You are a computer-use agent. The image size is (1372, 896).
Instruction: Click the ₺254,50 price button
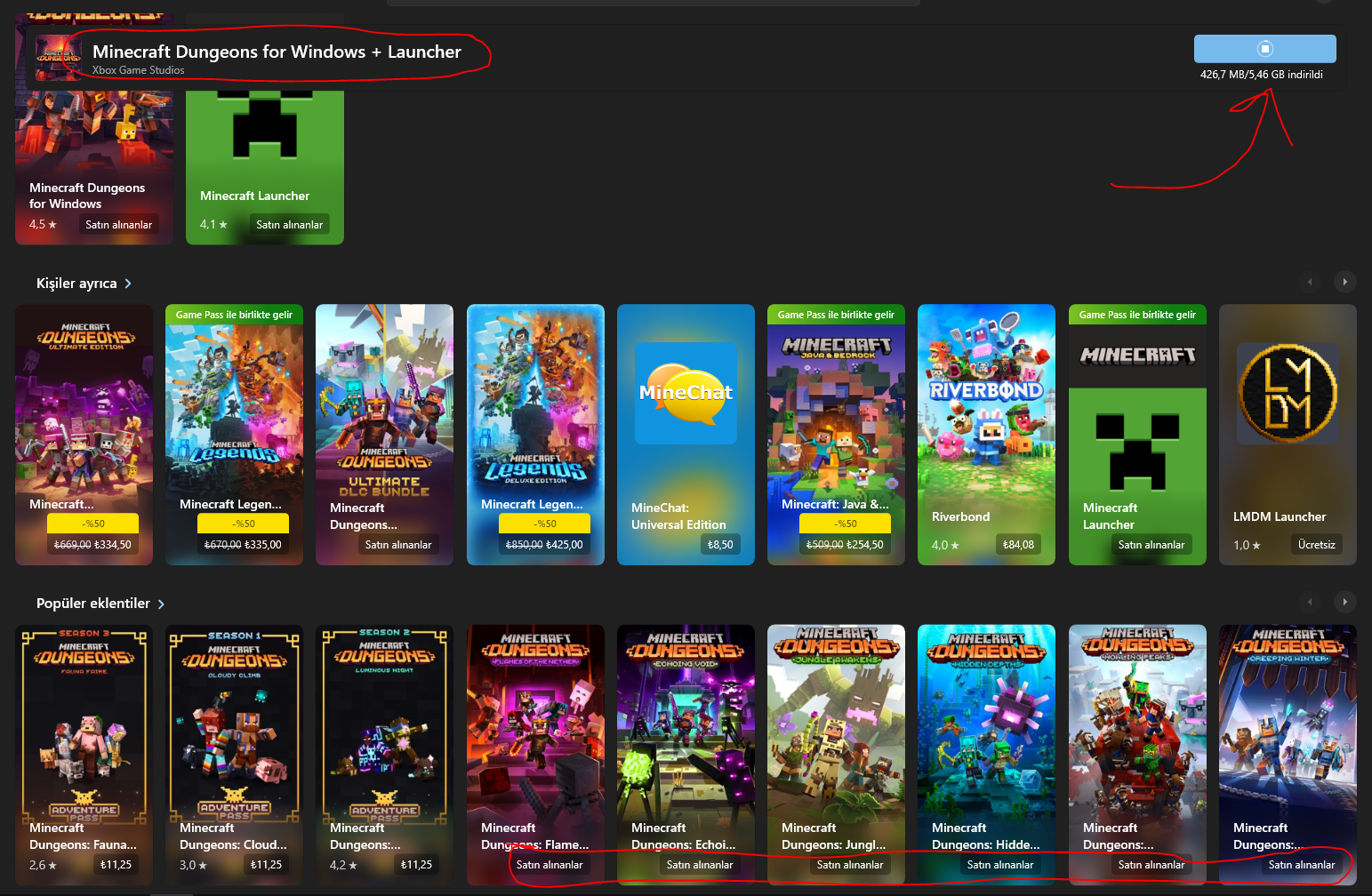845,545
